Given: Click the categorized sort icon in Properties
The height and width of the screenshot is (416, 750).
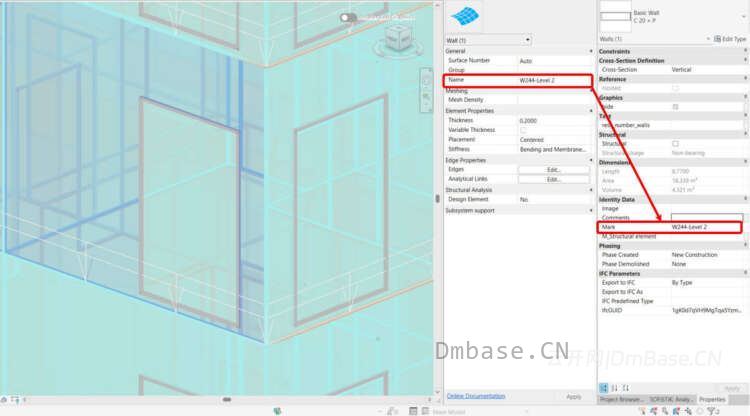Looking at the screenshot, I should click(x=604, y=388).
